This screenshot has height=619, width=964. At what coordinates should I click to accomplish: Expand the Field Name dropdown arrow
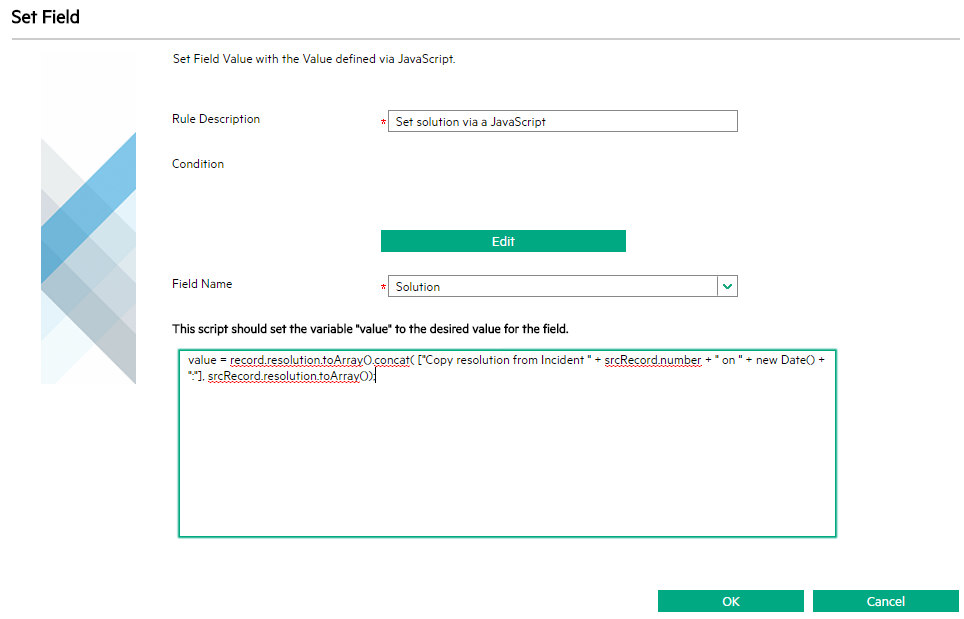click(728, 287)
